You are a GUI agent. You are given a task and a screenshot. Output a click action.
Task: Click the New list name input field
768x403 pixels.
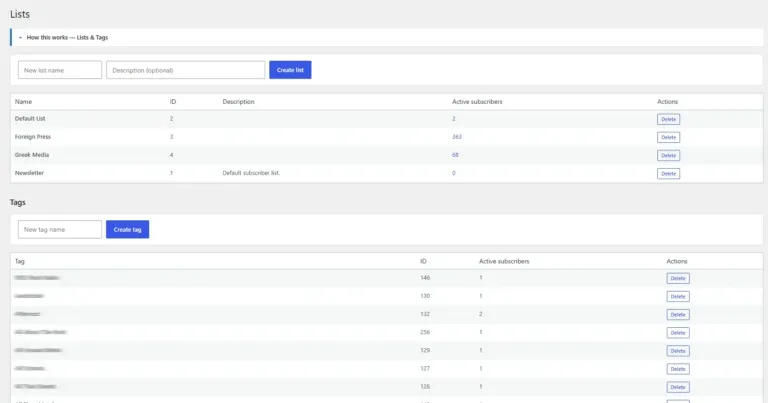(x=60, y=70)
